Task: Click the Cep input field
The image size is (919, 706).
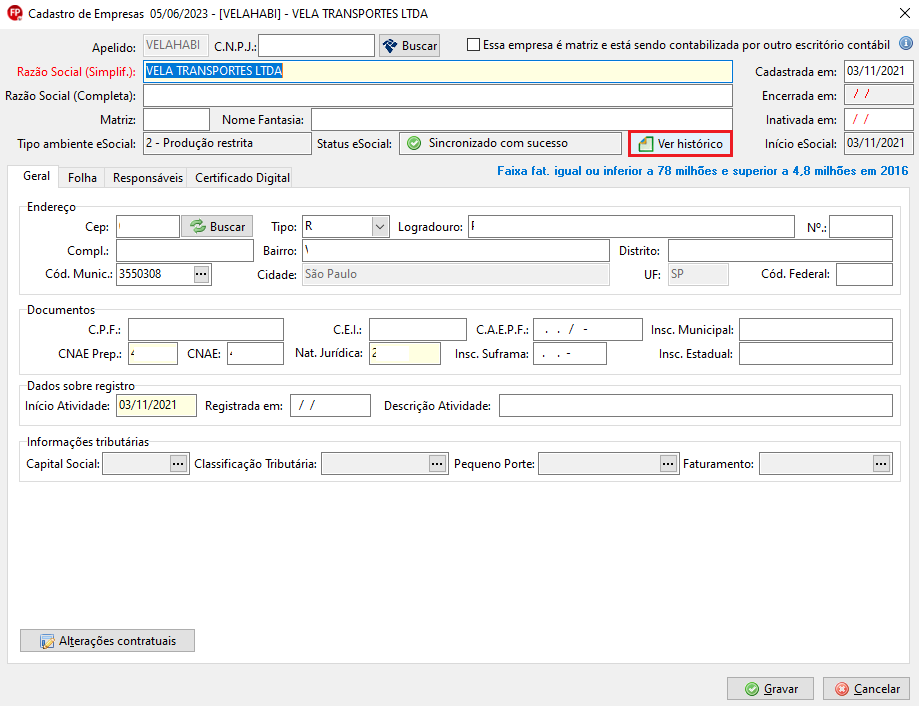Action: click(x=148, y=226)
